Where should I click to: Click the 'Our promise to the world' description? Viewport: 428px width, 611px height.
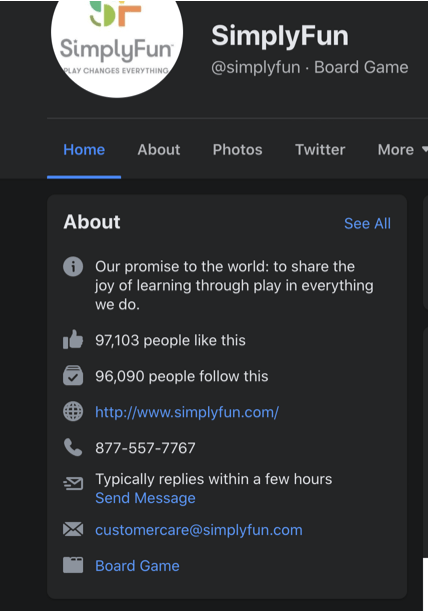pos(234,285)
